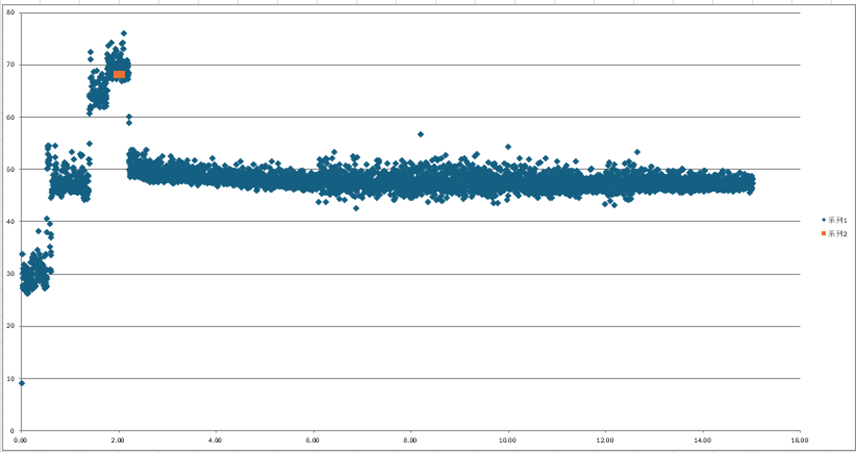856x453 pixels.
Task: Select the end of the data series at x 15
Action: coord(750,183)
